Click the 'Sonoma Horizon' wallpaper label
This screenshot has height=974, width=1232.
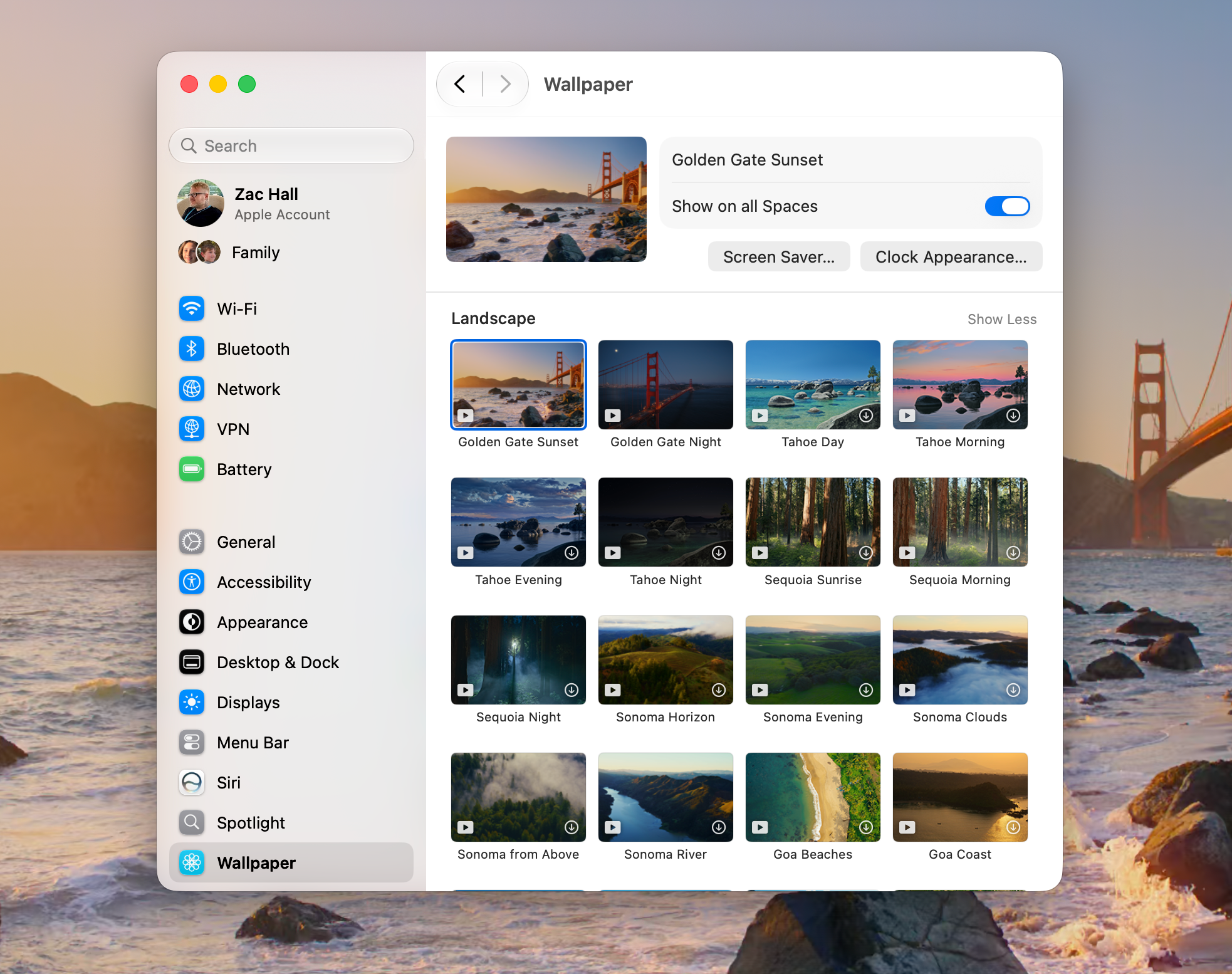[666, 717]
